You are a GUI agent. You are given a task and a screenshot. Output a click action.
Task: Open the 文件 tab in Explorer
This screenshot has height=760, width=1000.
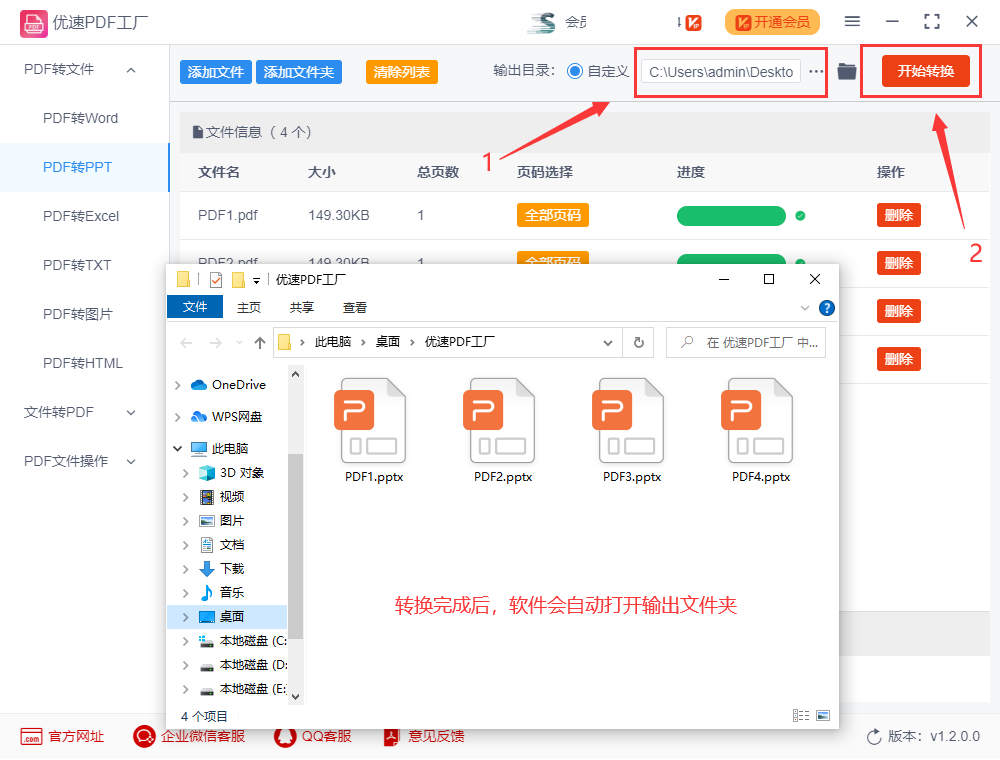pyautogui.click(x=195, y=307)
